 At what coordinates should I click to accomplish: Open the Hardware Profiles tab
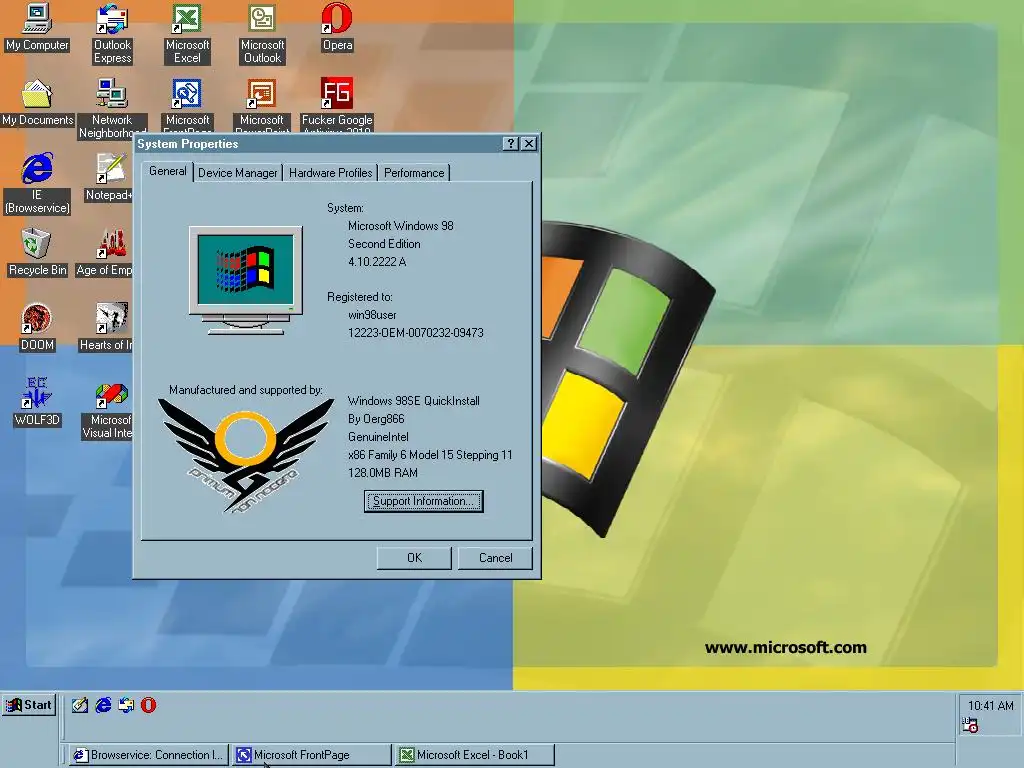coord(330,173)
